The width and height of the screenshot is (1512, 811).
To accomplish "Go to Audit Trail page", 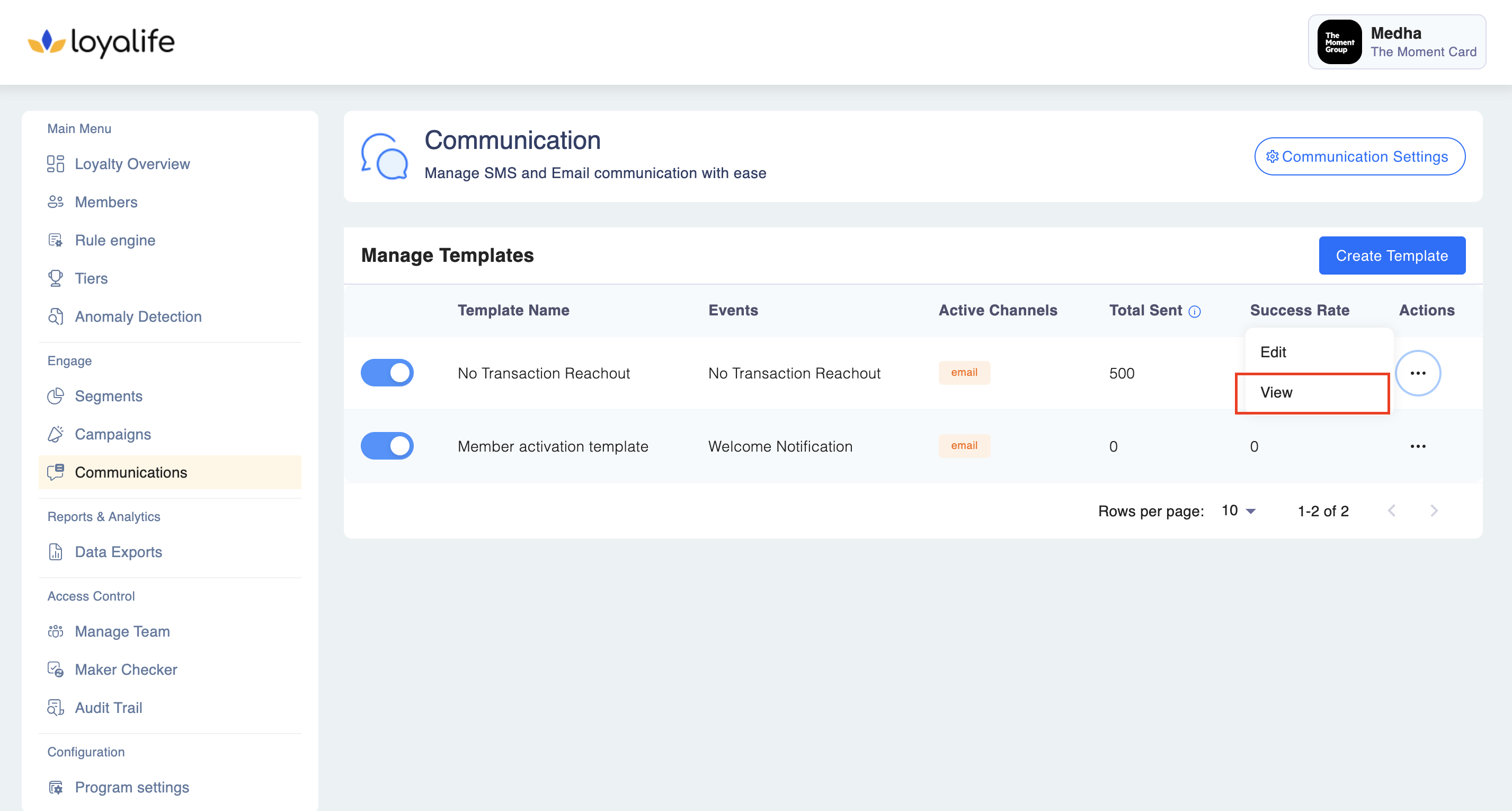I will pyautogui.click(x=109, y=708).
